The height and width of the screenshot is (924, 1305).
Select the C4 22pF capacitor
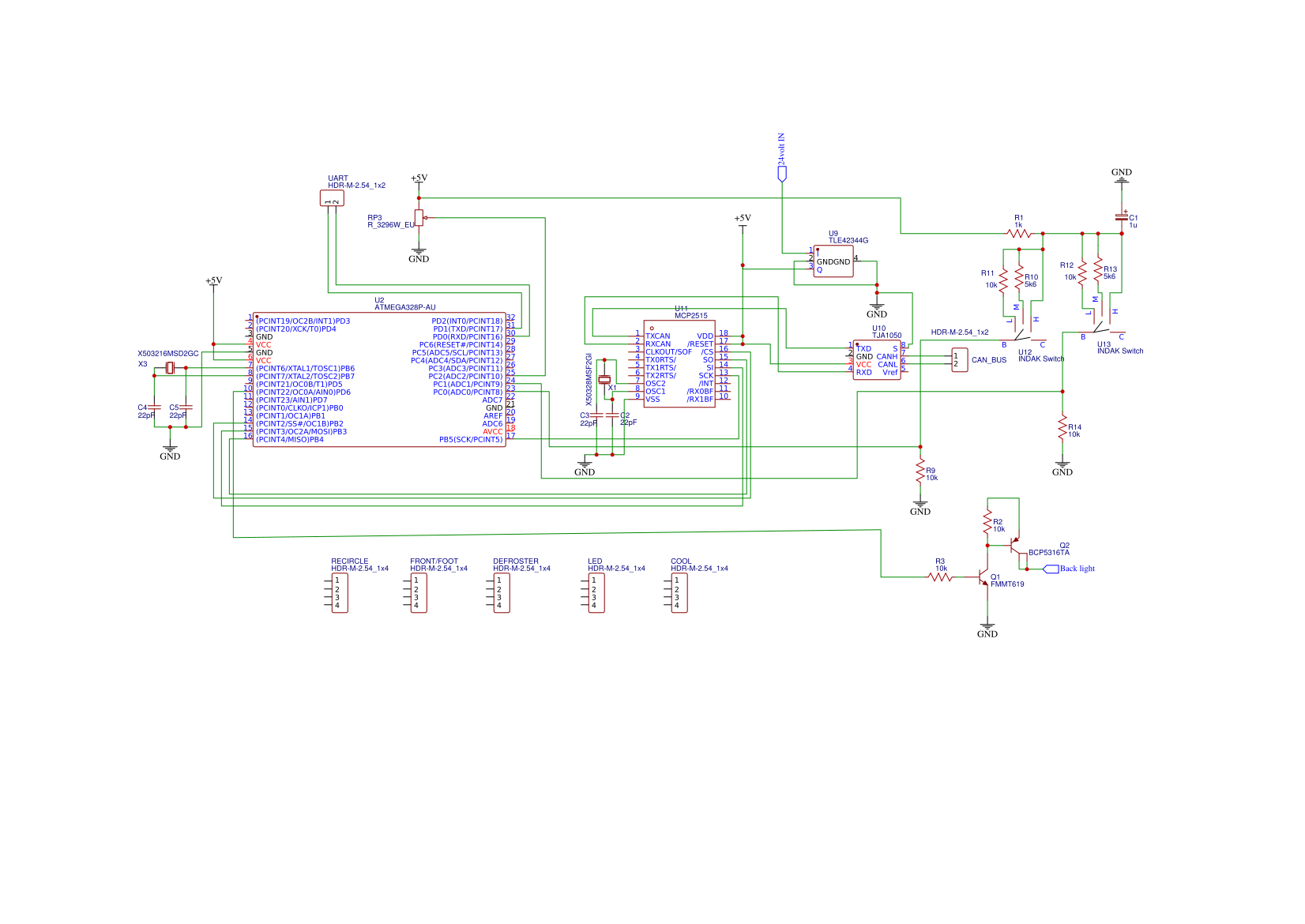pyautogui.click(x=154, y=408)
